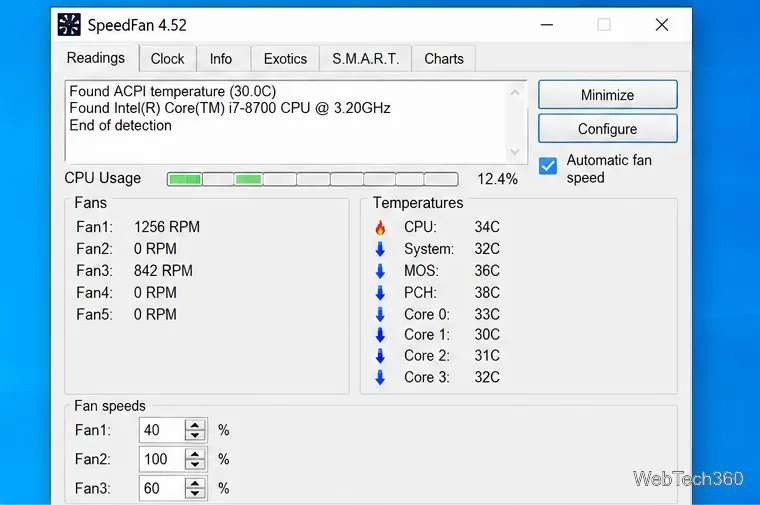Click the CPU Usage progress bar

[x=313, y=179]
